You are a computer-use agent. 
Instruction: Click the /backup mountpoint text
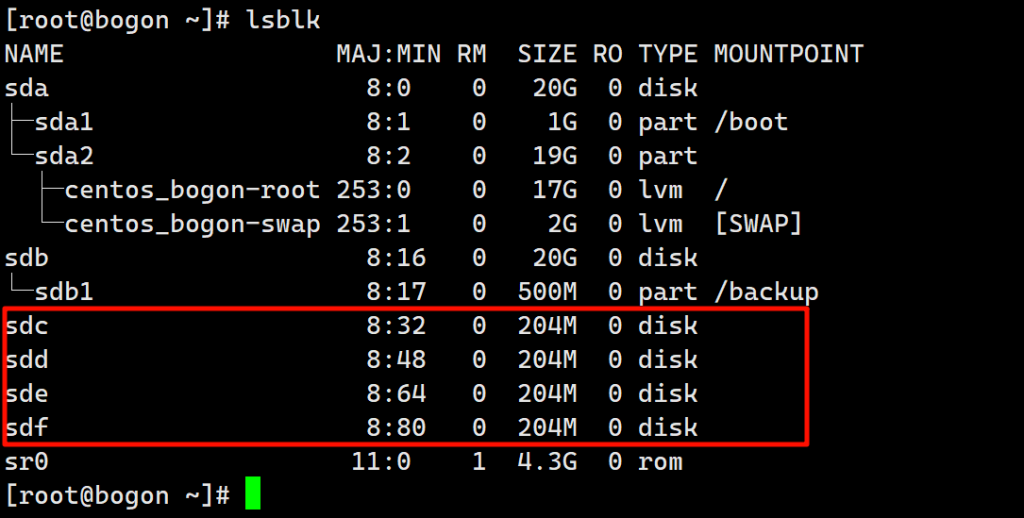[x=766, y=292]
